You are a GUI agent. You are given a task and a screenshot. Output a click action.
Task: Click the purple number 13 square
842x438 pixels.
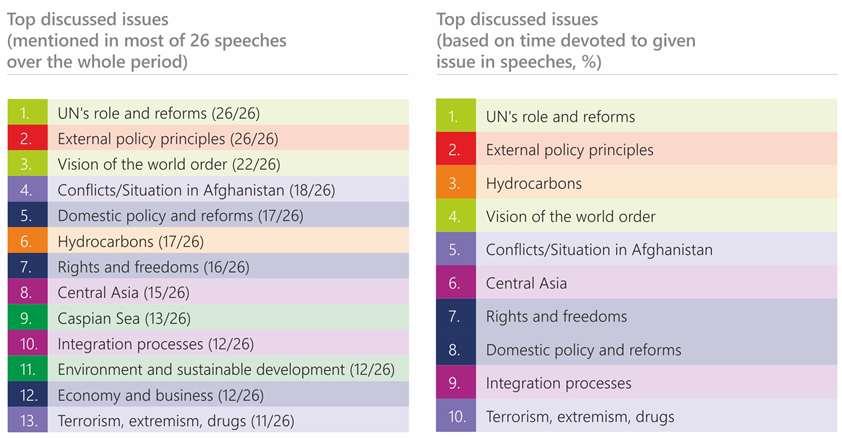tap(27, 420)
